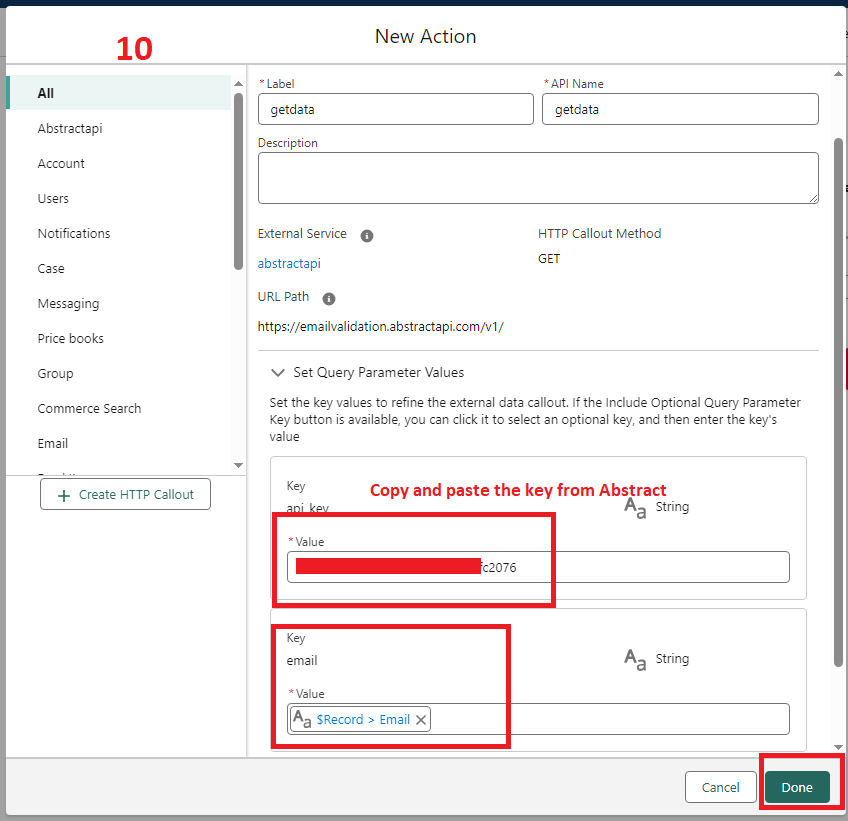Click the String type icon for email
The width and height of the screenshot is (848, 821).
pyautogui.click(x=635, y=659)
